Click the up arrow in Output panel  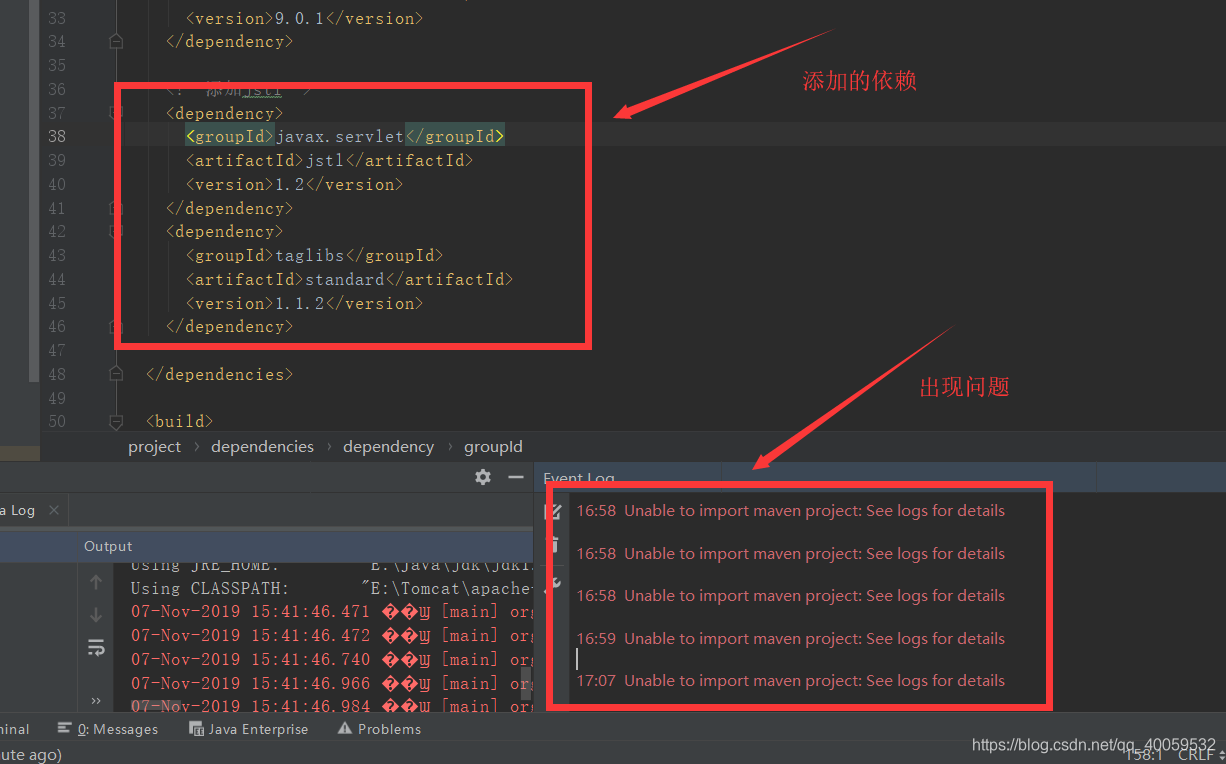coord(96,582)
